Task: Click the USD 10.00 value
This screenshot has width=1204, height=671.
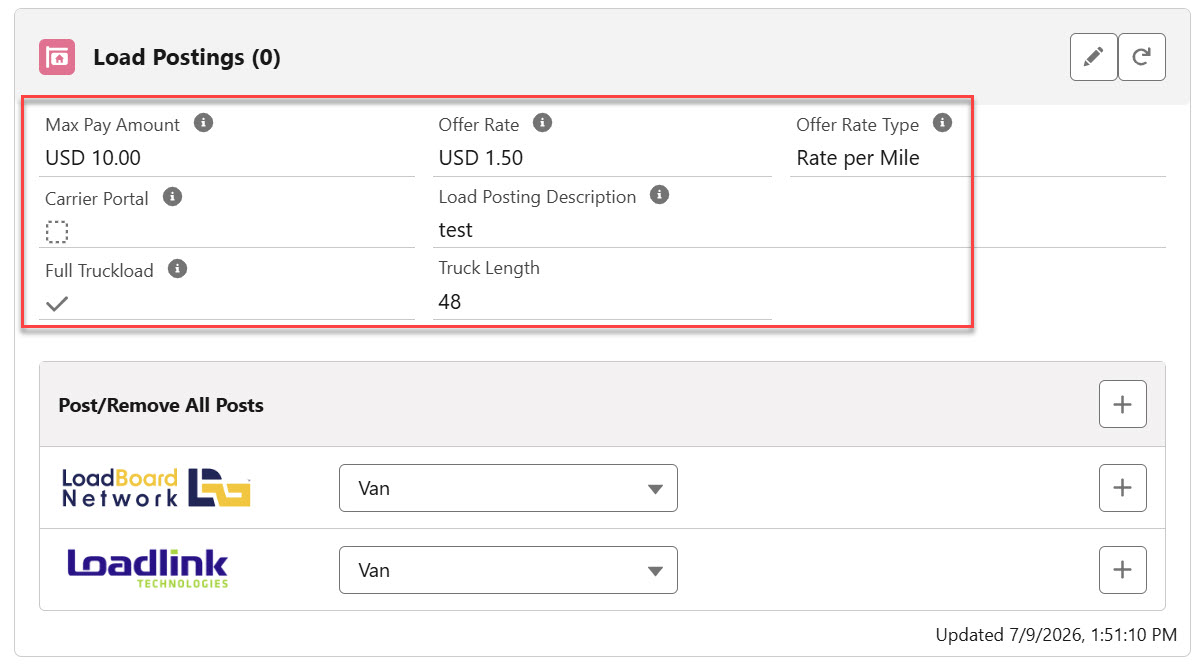Action: coord(93,158)
